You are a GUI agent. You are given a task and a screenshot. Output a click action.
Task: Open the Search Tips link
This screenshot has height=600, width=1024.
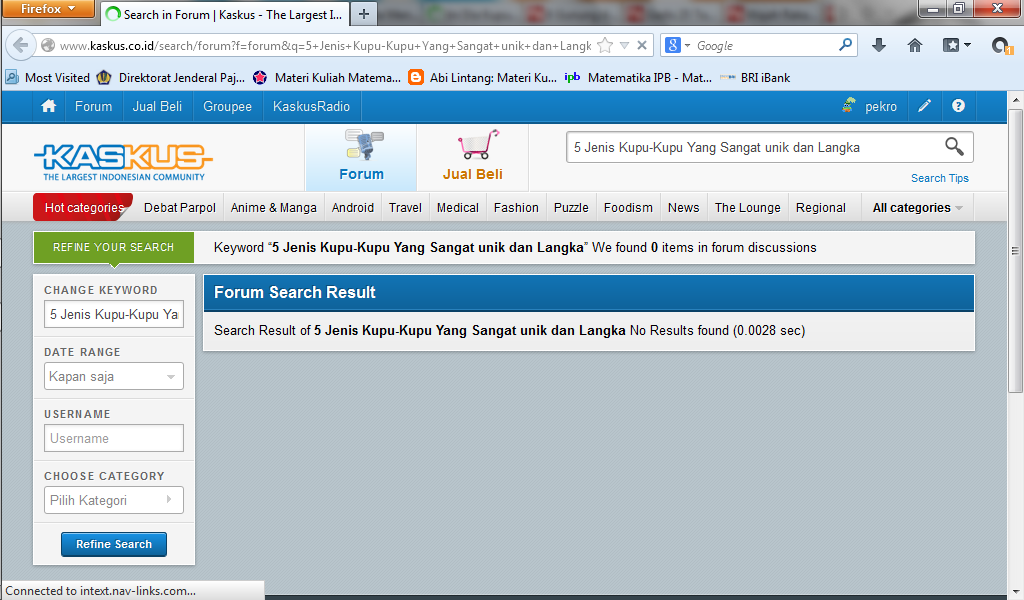pyautogui.click(x=940, y=178)
